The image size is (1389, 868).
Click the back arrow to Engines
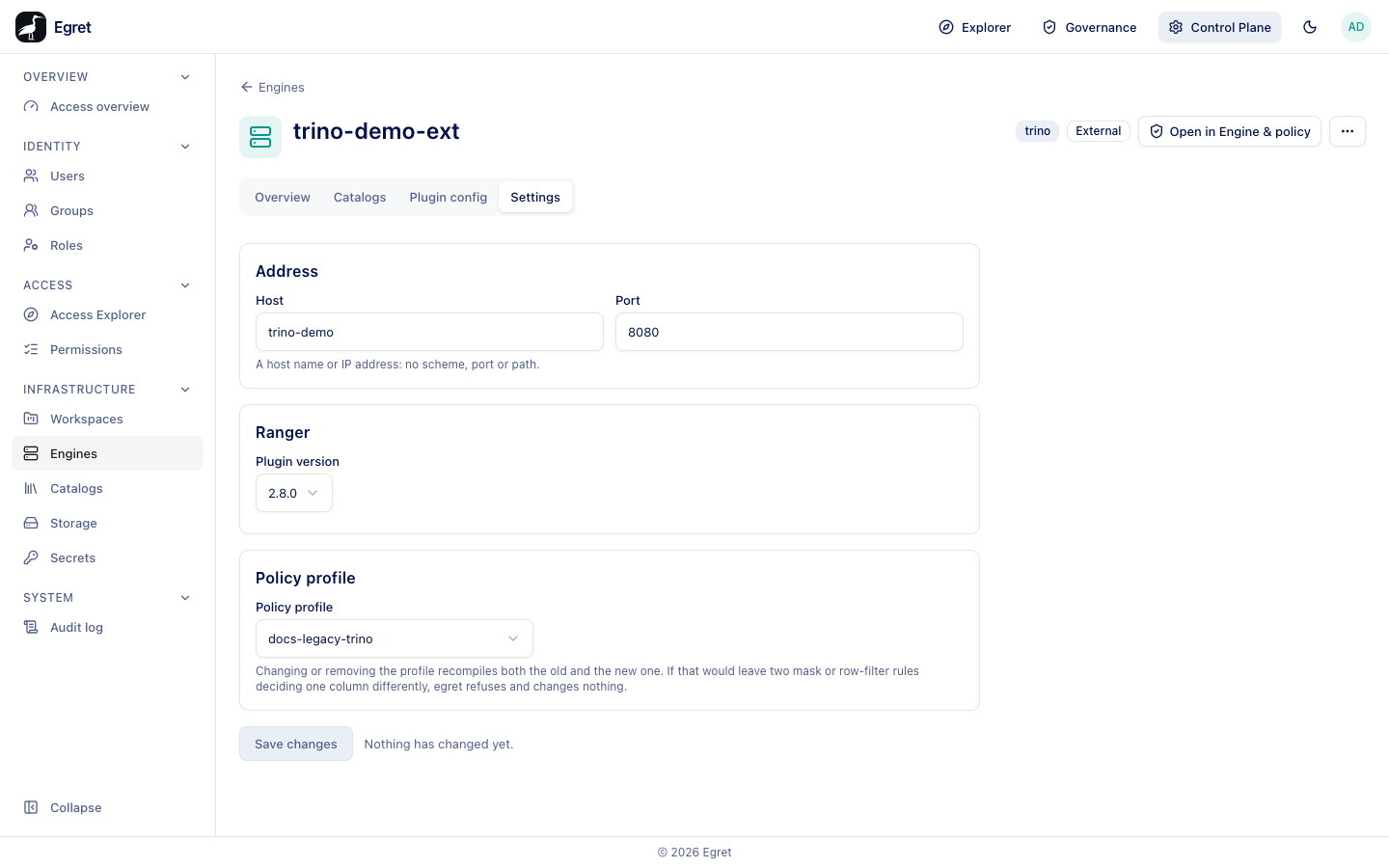(273, 87)
